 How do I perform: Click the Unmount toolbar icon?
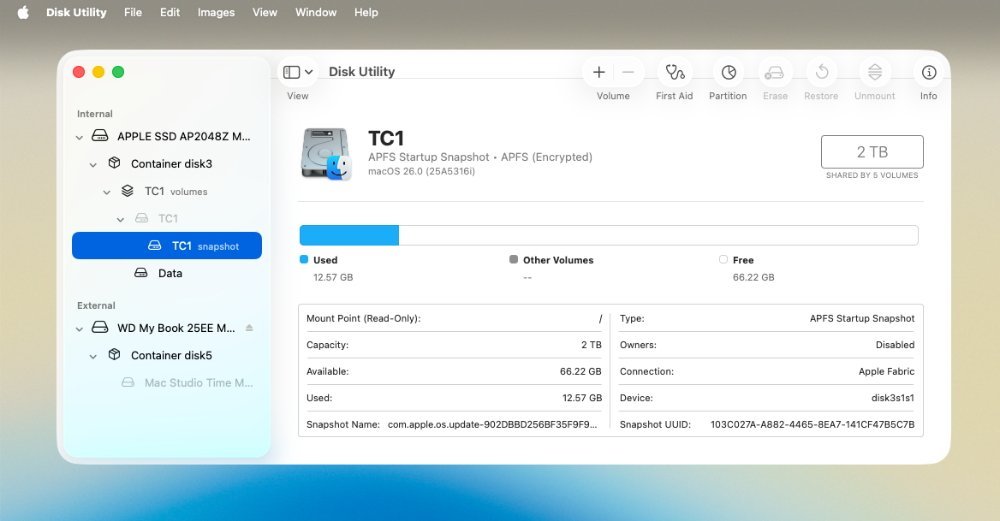875,72
